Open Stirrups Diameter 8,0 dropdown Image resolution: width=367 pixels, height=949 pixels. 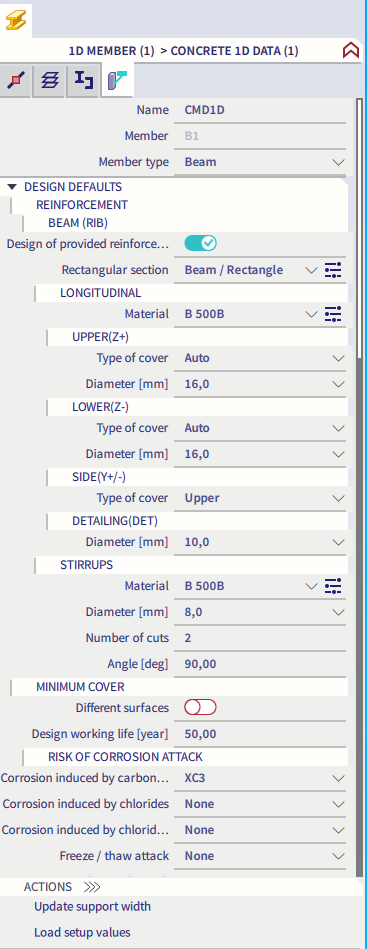(260, 612)
